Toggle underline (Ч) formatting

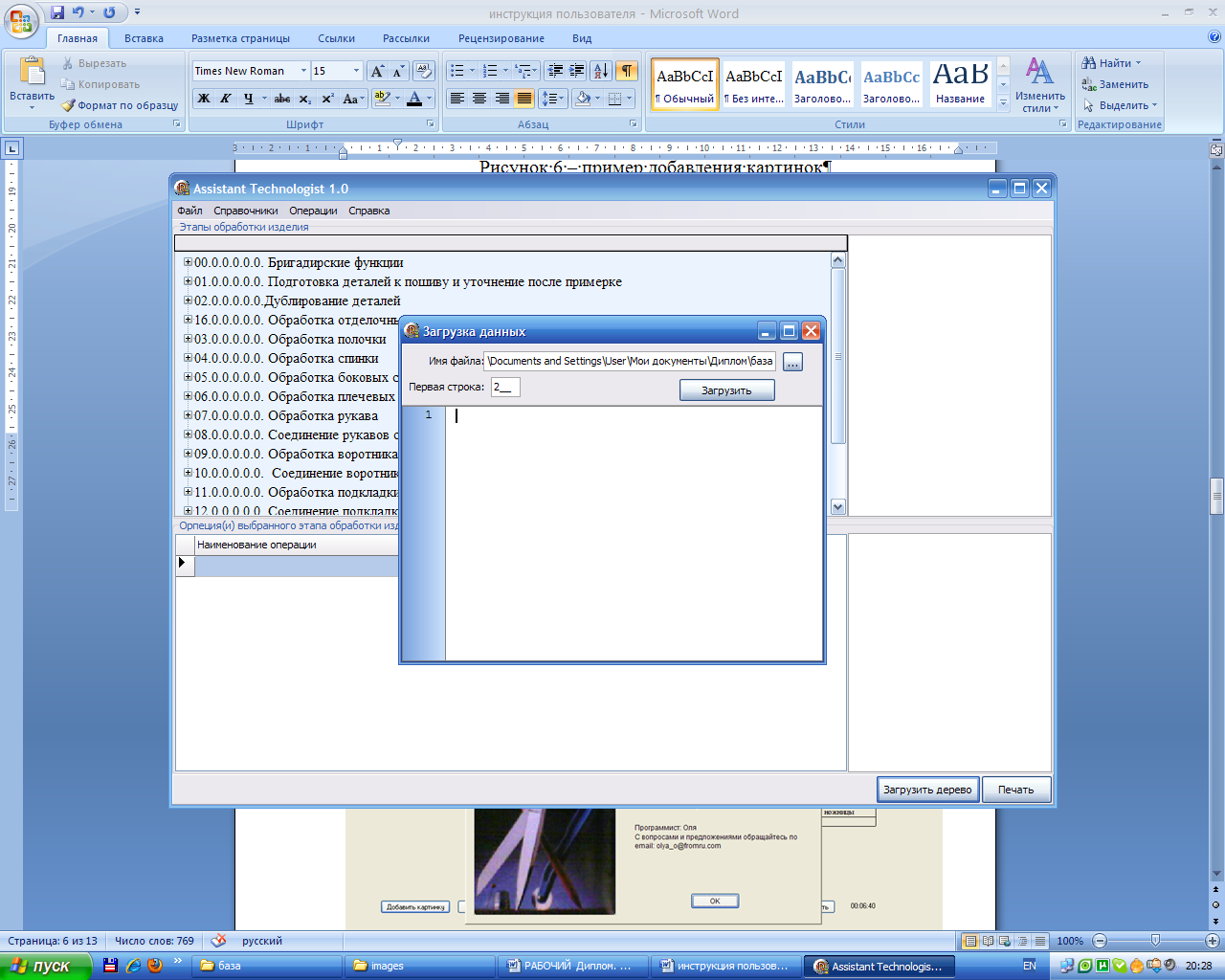pyautogui.click(x=248, y=98)
